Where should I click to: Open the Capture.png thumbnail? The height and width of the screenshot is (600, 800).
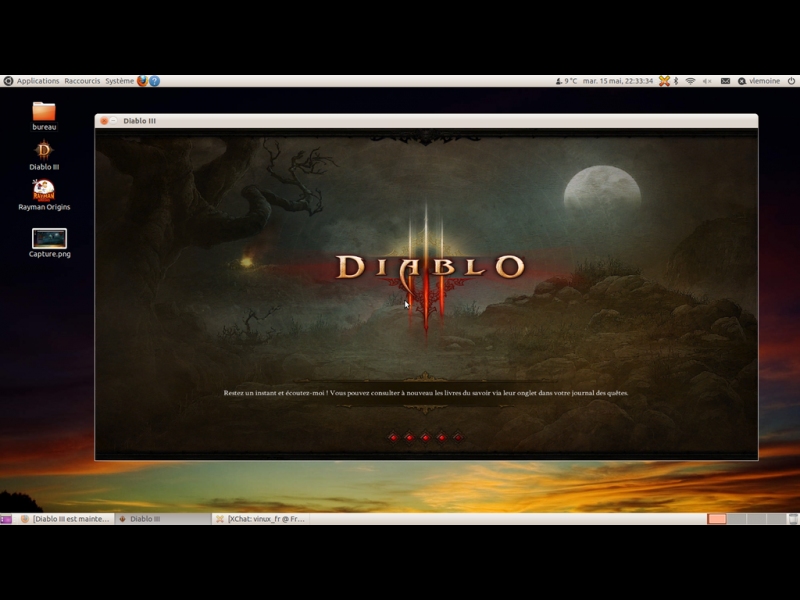pos(49,239)
